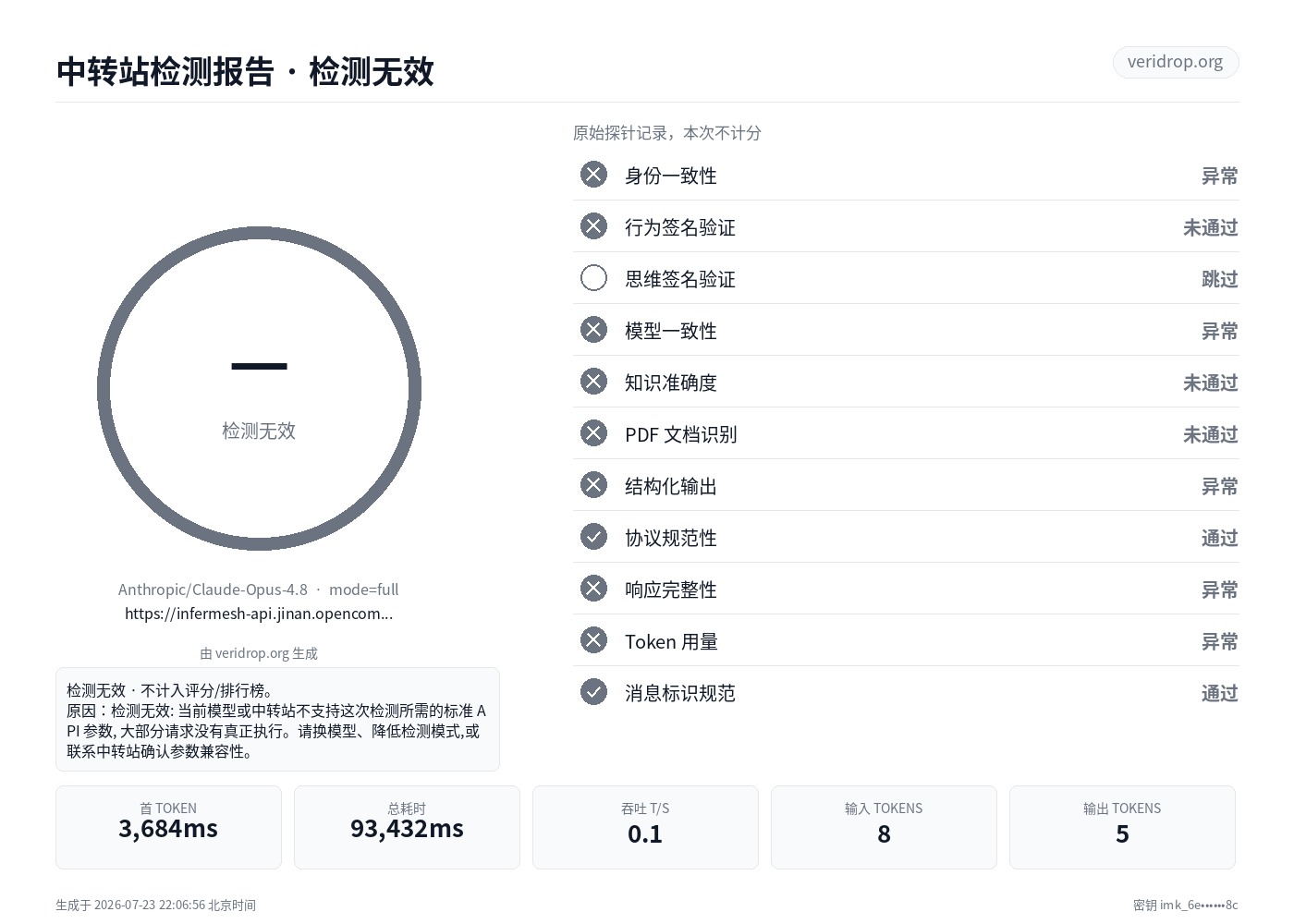
Task: Click the X icon beside 身份一致性
Action: (593, 175)
